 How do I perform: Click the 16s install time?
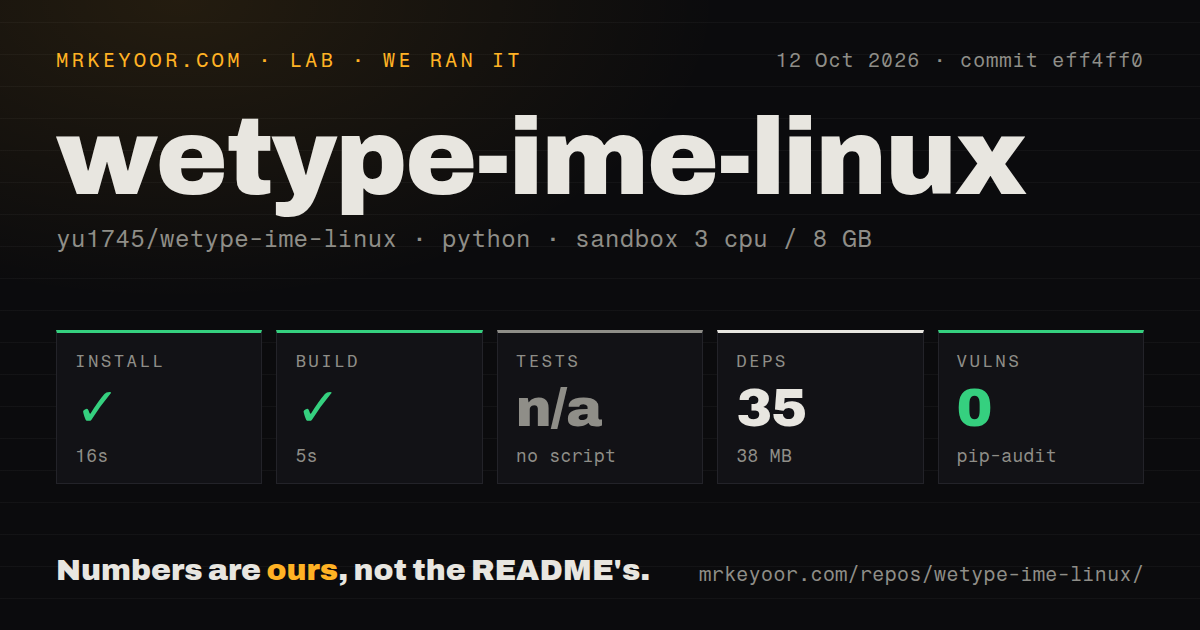(x=92, y=456)
